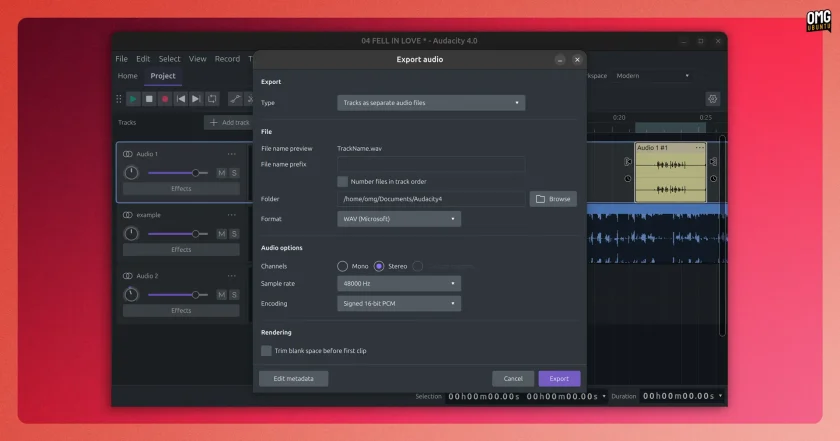Open the Selection time format arrow
The image size is (840, 441).
(604, 397)
